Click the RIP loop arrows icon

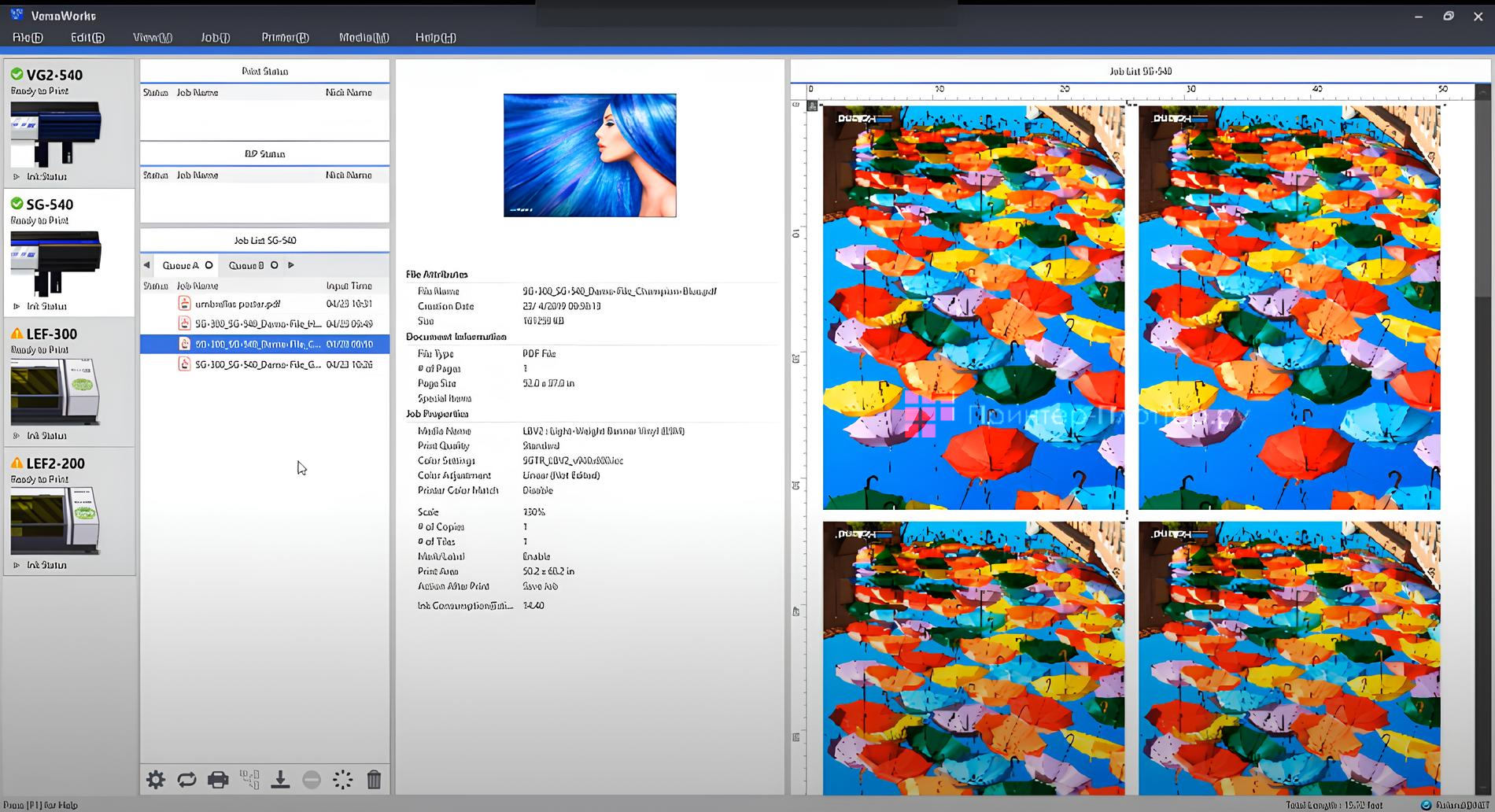(186, 780)
